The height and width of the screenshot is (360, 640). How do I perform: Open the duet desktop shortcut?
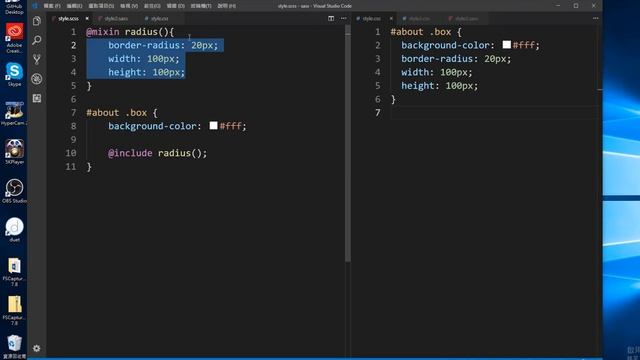pyautogui.click(x=14, y=229)
